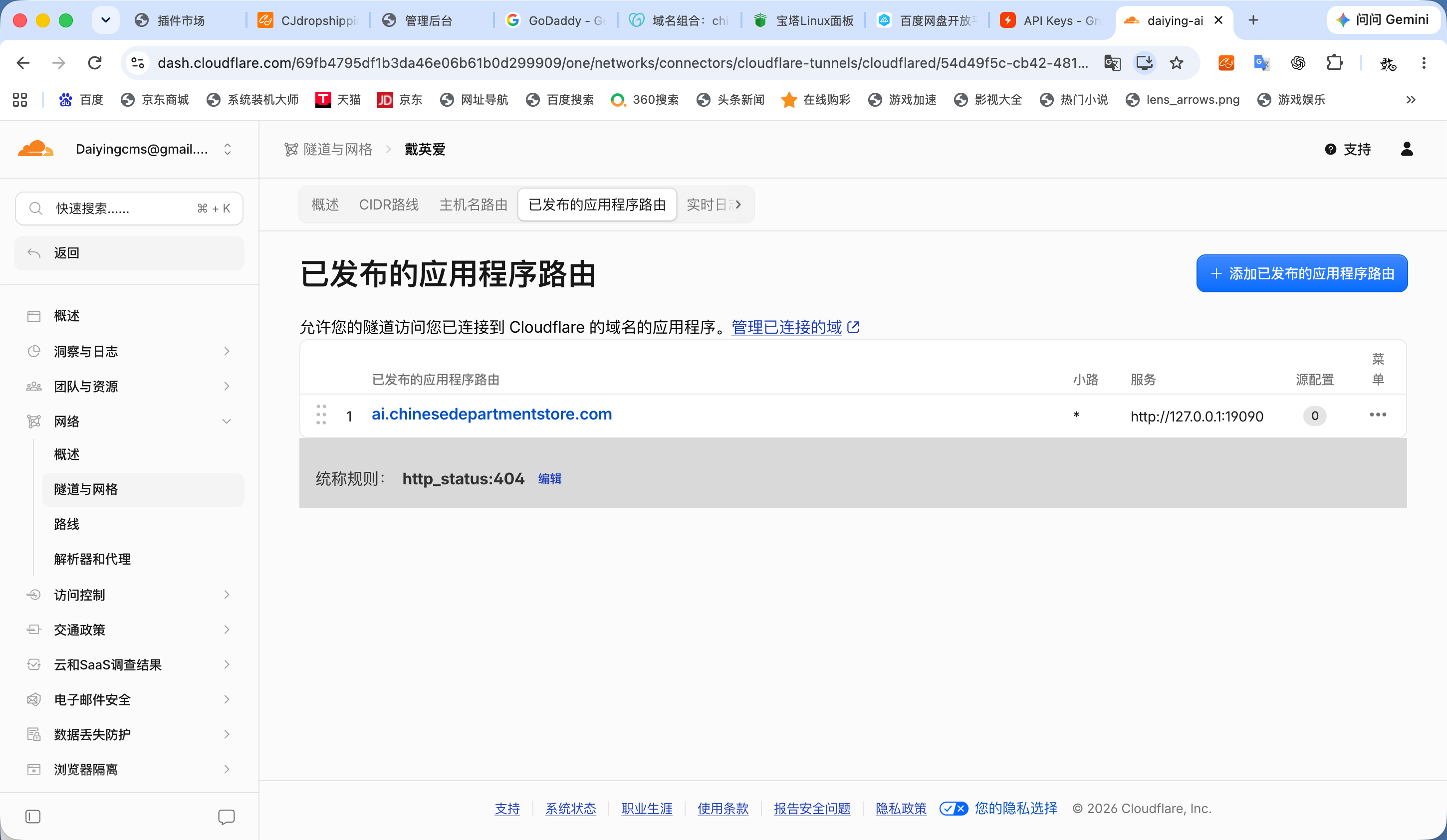Collapse sidebar with bottom-left panel icon
1447x840 pixels.
pyautogui.click(x=33, y=817)
